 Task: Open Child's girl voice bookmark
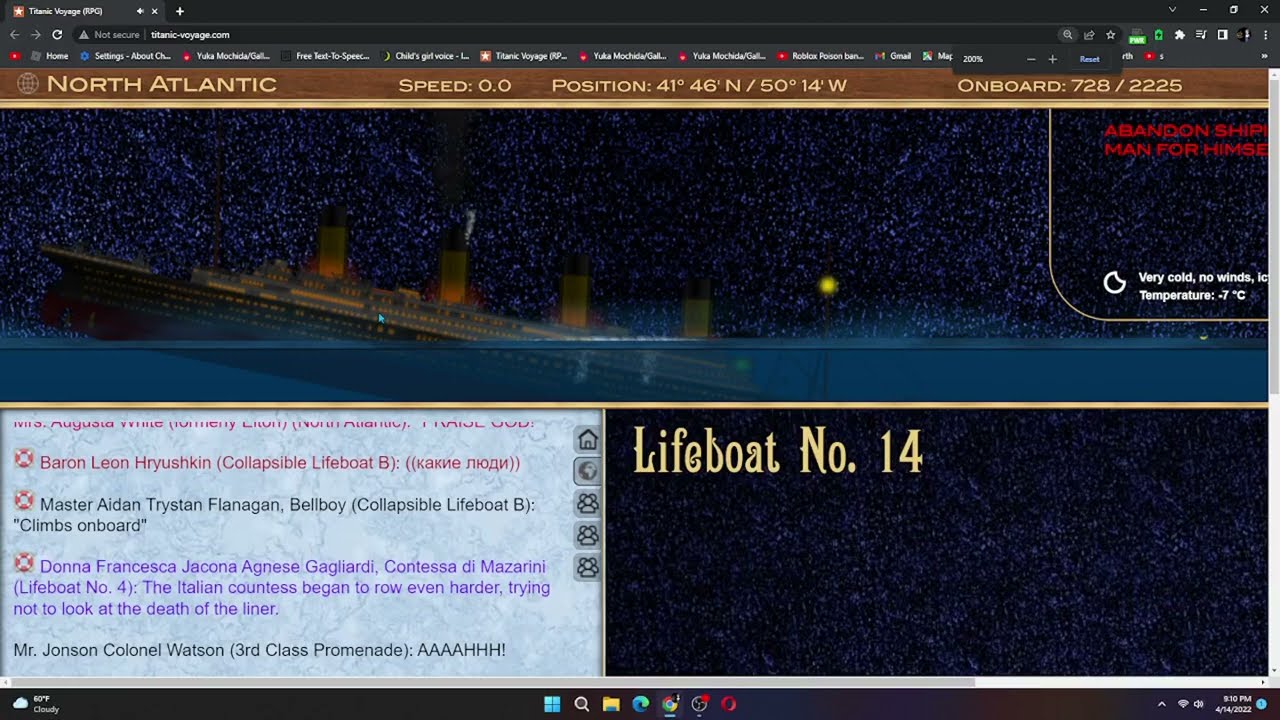coord(425,56)
